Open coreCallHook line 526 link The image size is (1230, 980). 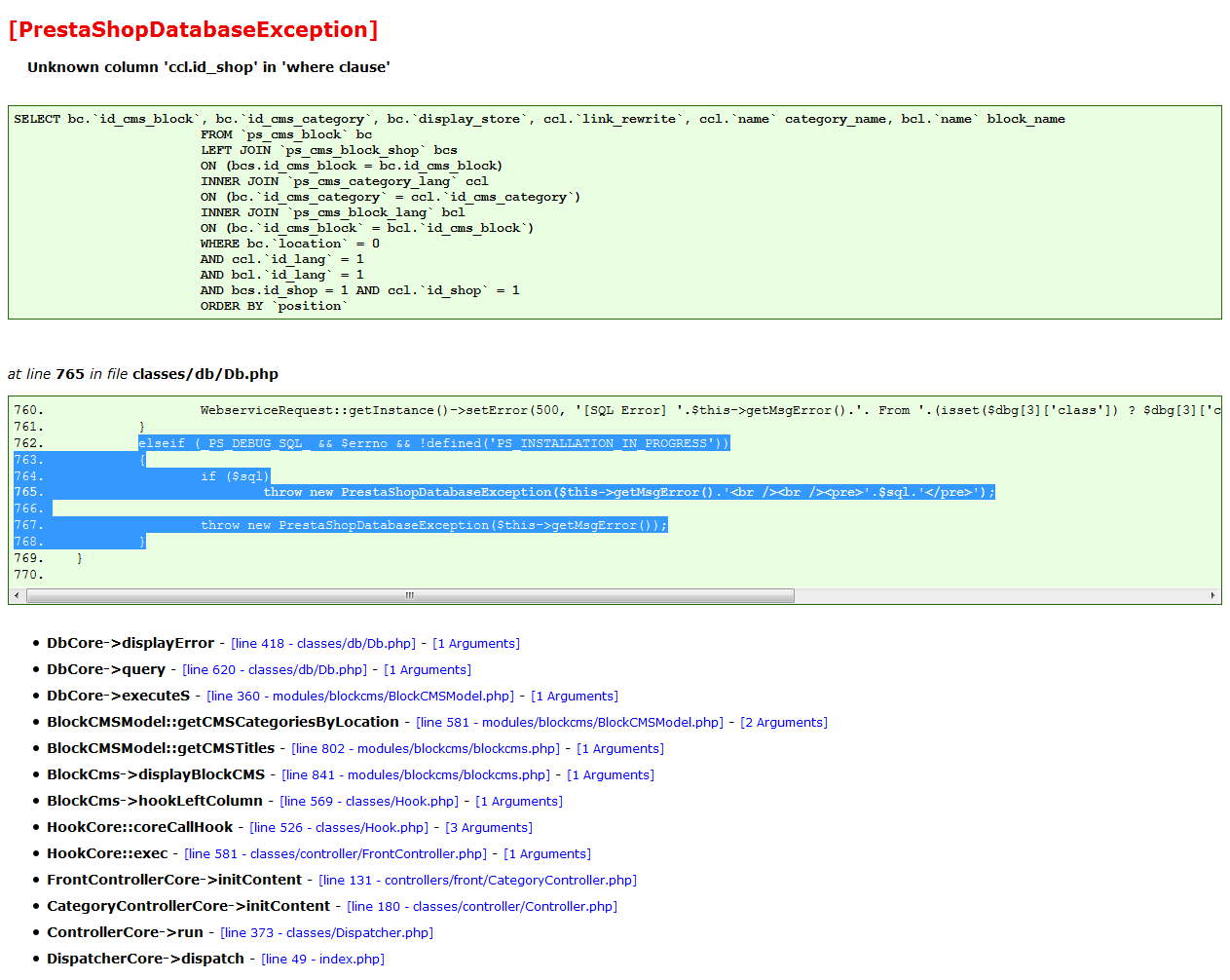pyautogui.click(x=339, y=828)
